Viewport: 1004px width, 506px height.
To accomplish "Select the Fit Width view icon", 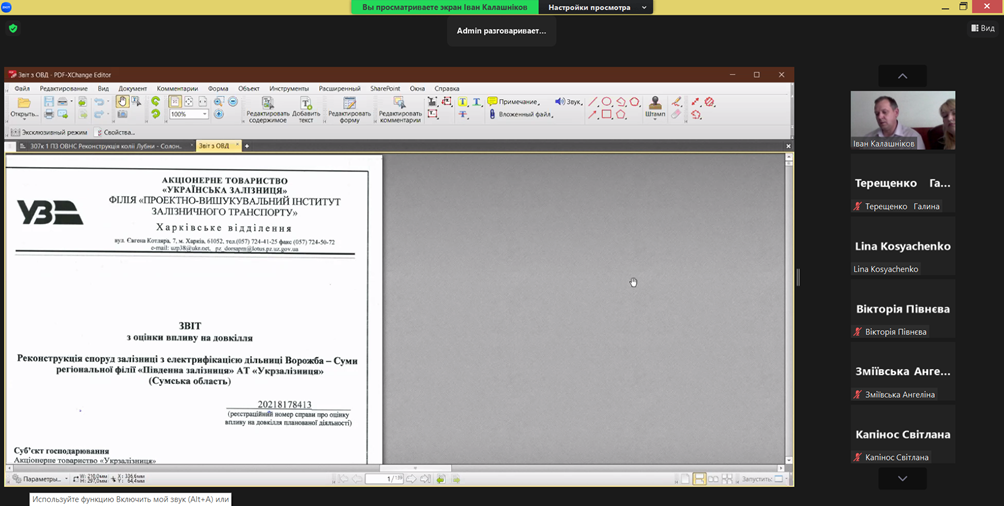I will point(202,101).
